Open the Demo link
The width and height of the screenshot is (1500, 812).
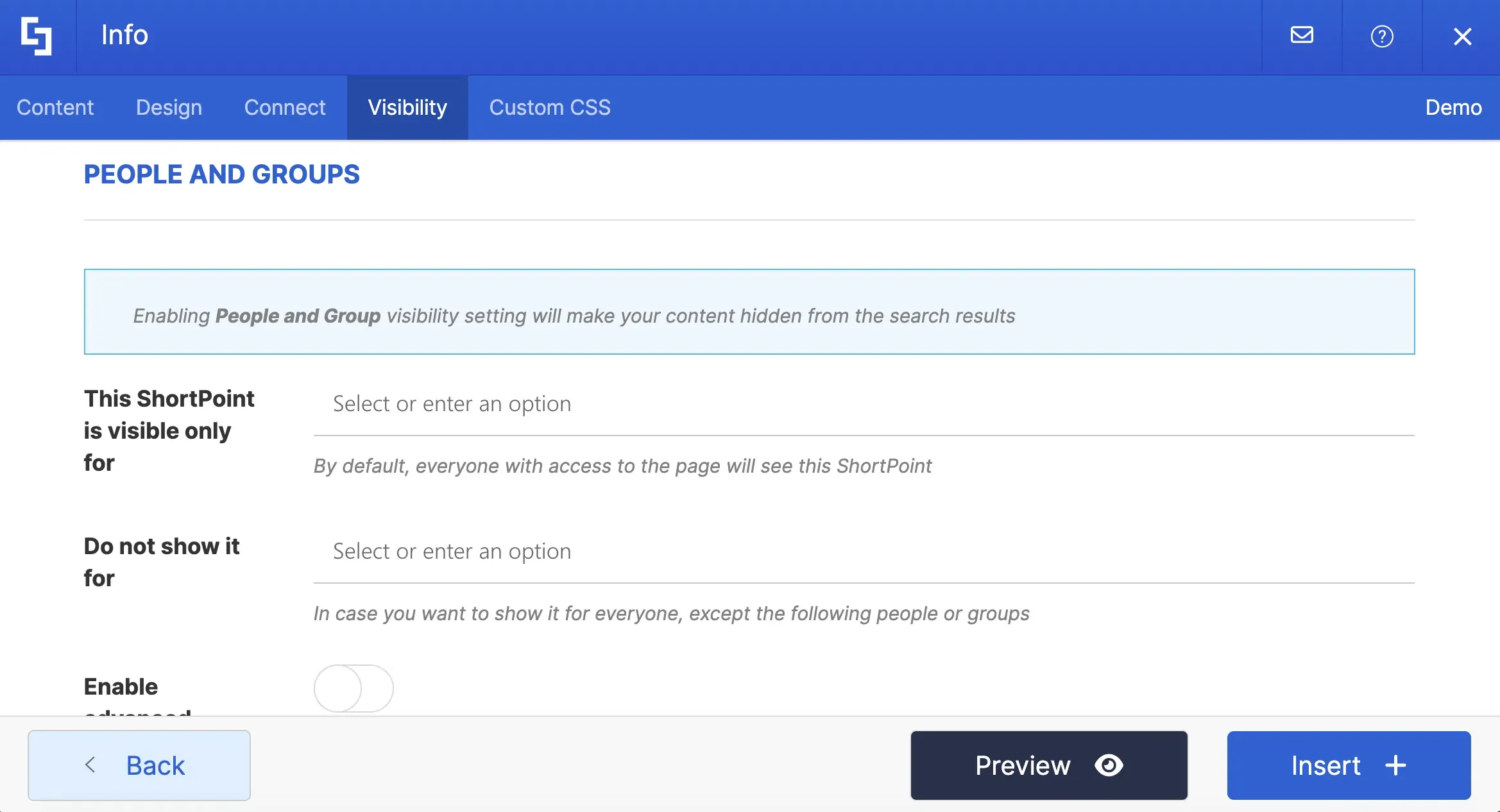1453,107
